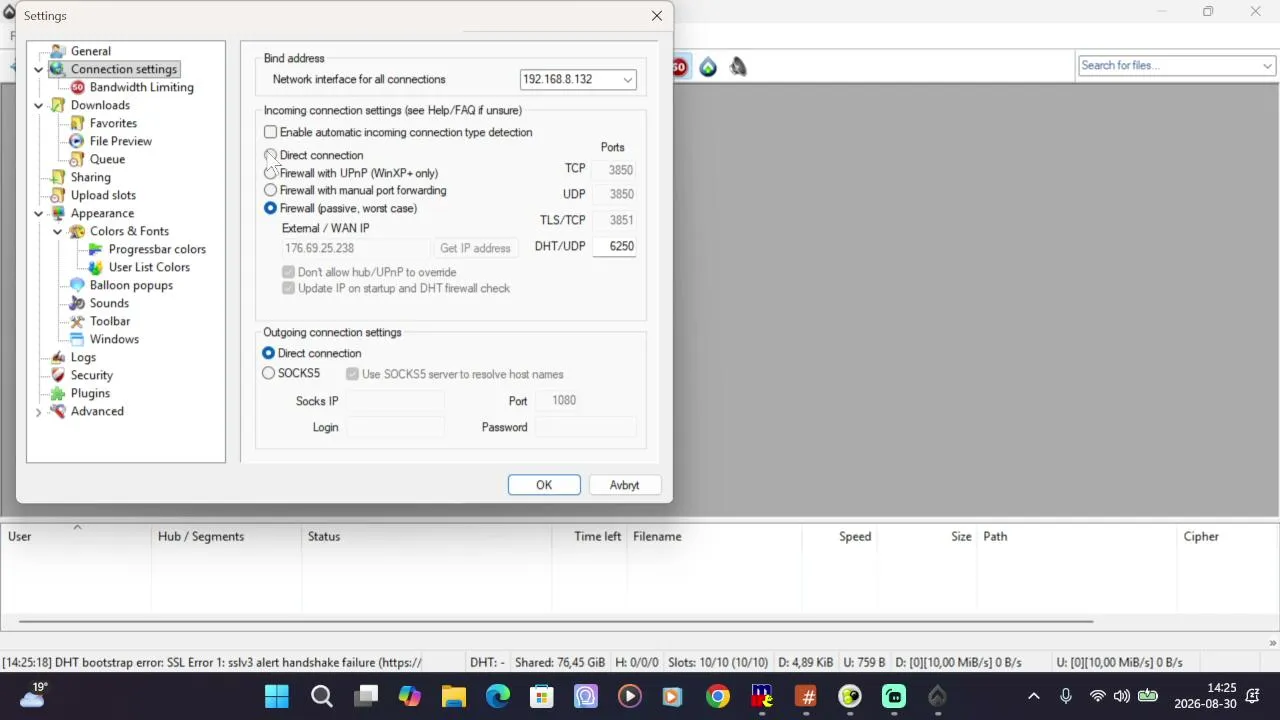Image resolution: width=1280 pixels, height=720 pixels.
Task: Click the Sharing tree icon
Action: (x=58, y=177)
